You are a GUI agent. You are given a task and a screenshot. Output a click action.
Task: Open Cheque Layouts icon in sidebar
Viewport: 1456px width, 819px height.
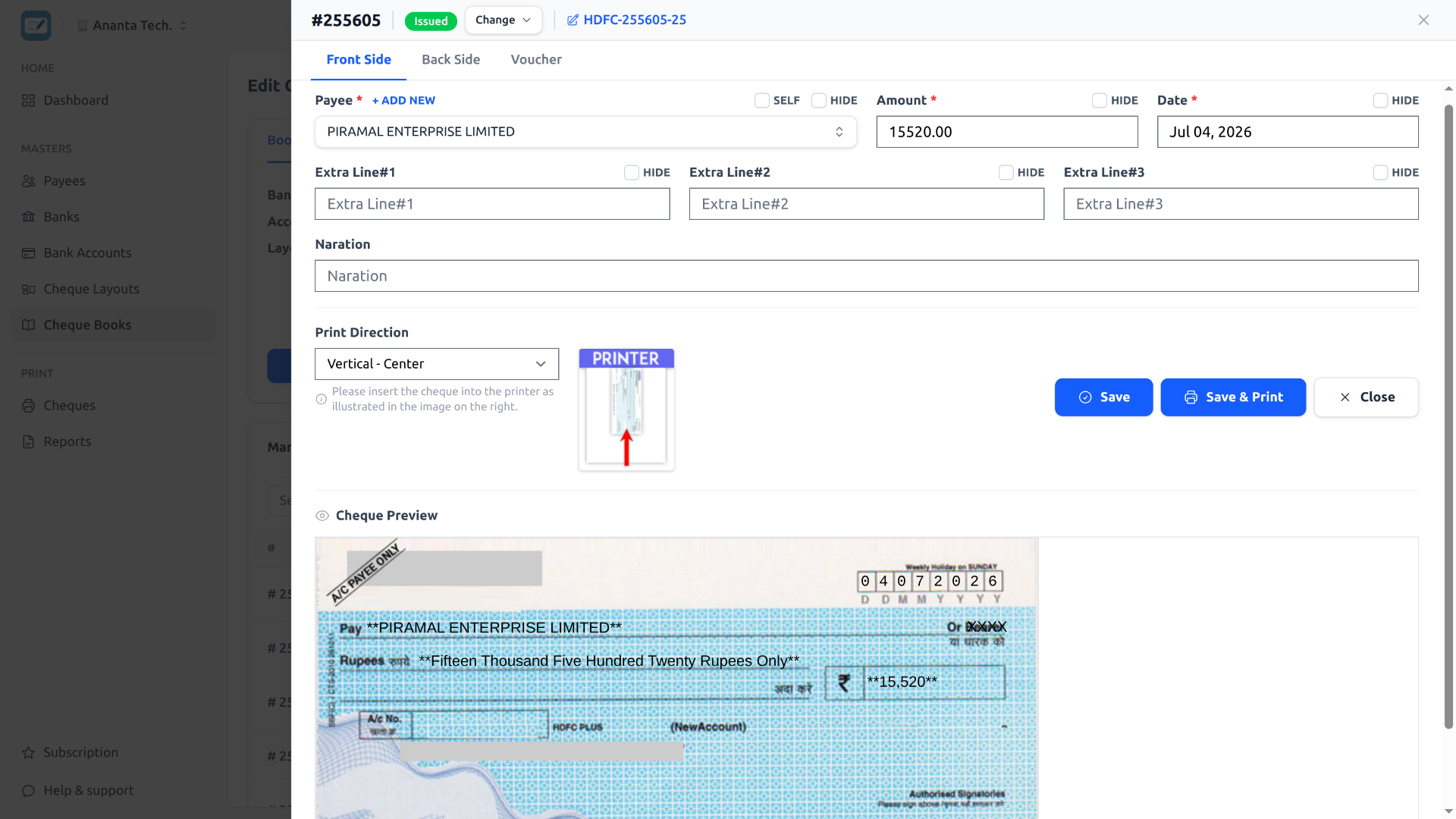point(29,289)
